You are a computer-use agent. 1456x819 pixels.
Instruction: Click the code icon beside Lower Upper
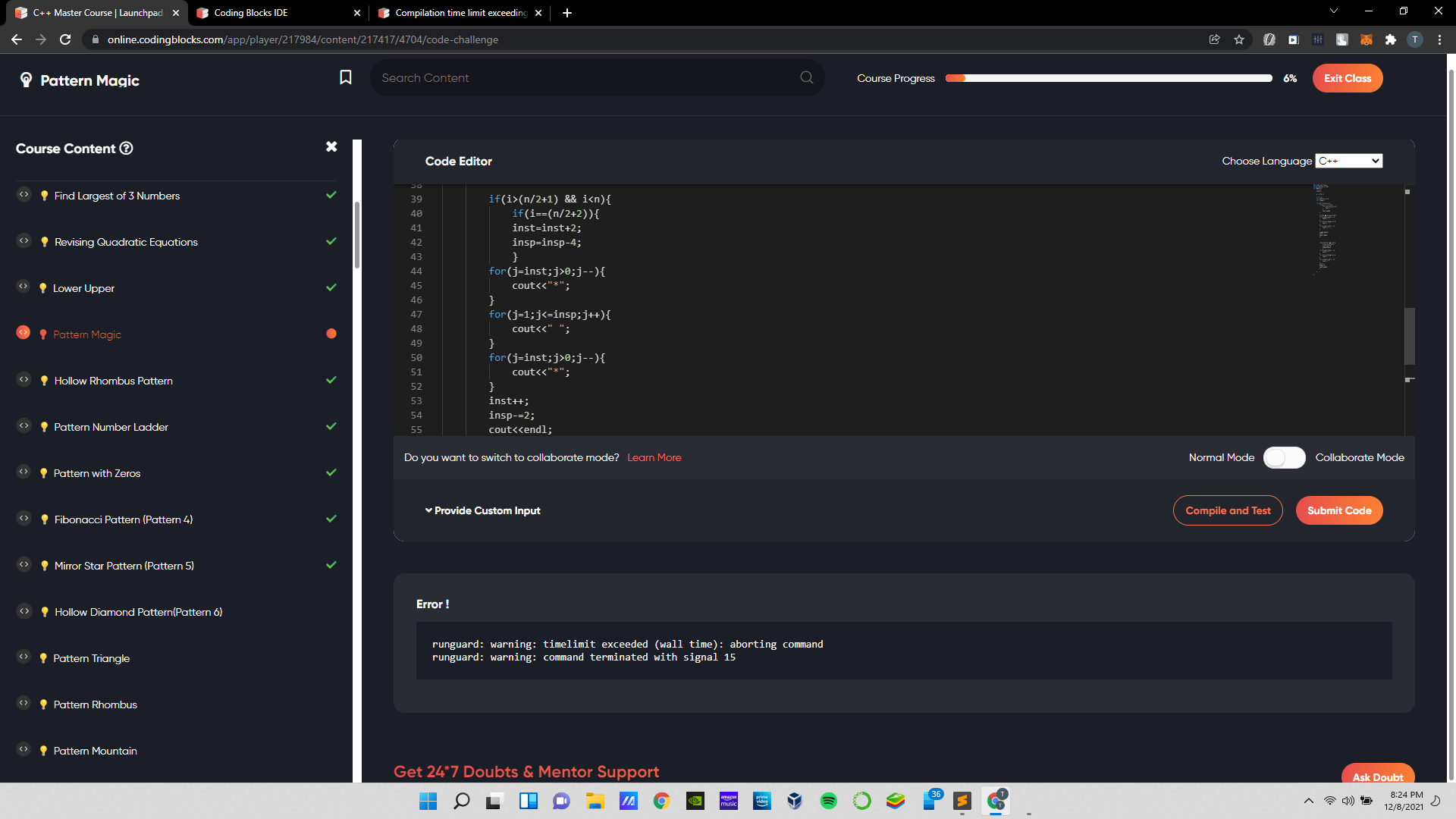(x=24, y=287)
